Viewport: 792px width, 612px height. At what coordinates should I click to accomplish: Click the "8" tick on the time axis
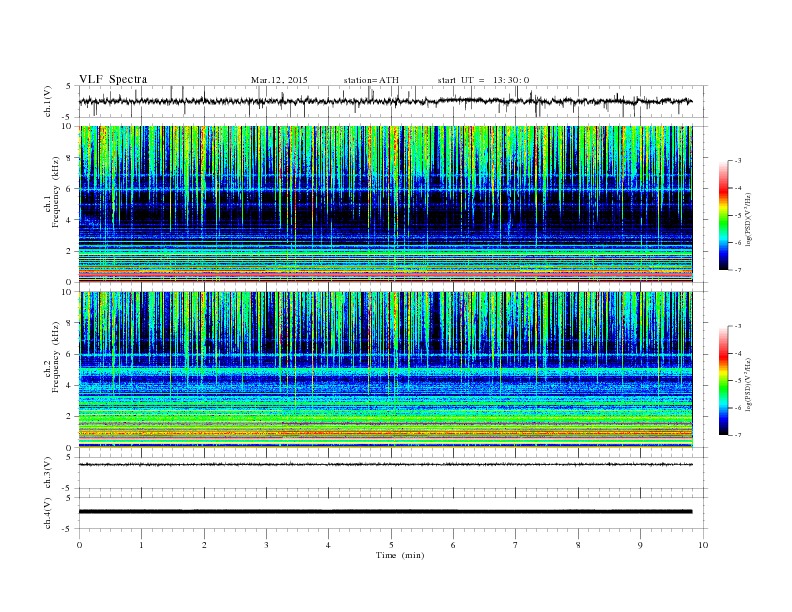pyautogui.click(x=578, y=545)
